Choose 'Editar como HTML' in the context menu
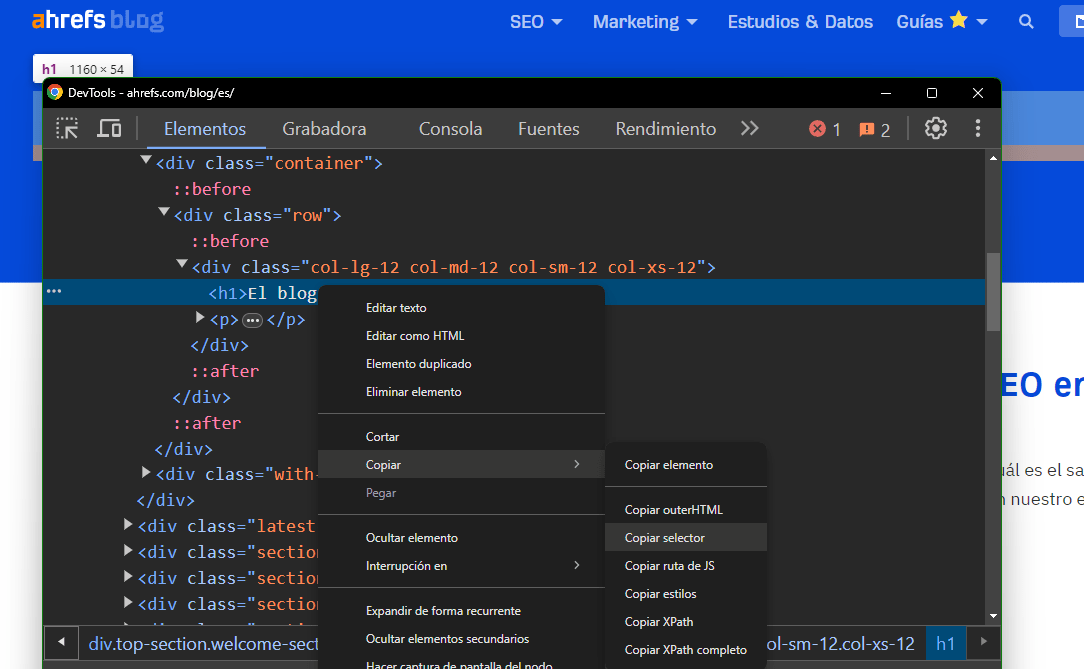Viewport: 1084px width, 669px height. (x=416, y=336)
